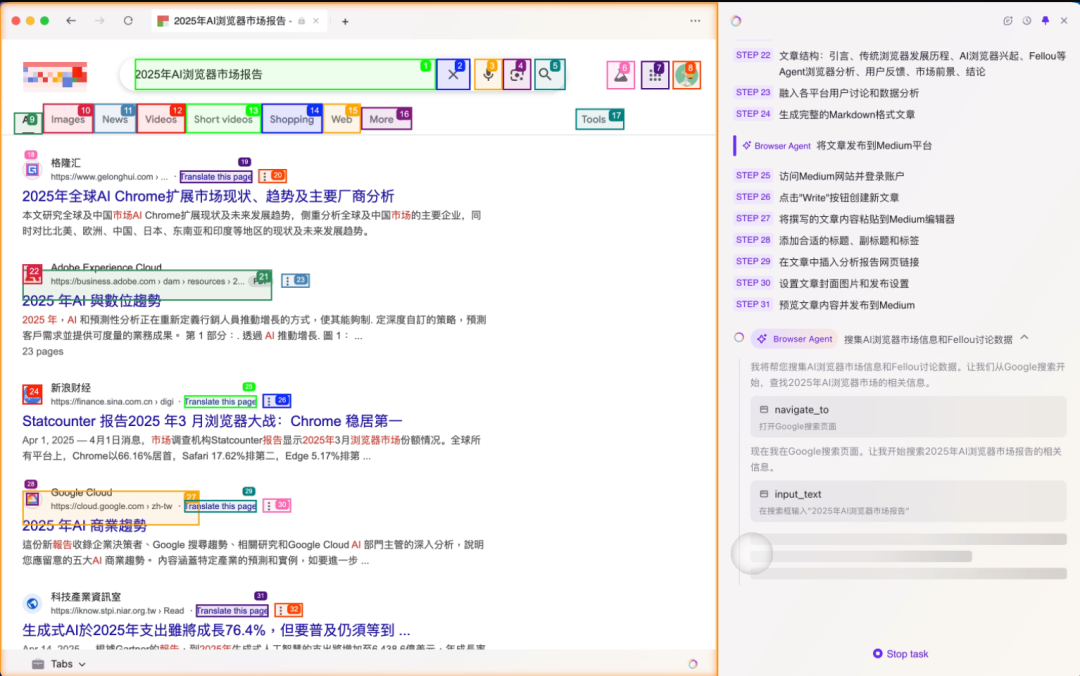1080x676 pixels.
Task: Click the 格隆汇 site favicon
Action: [32, 170]
